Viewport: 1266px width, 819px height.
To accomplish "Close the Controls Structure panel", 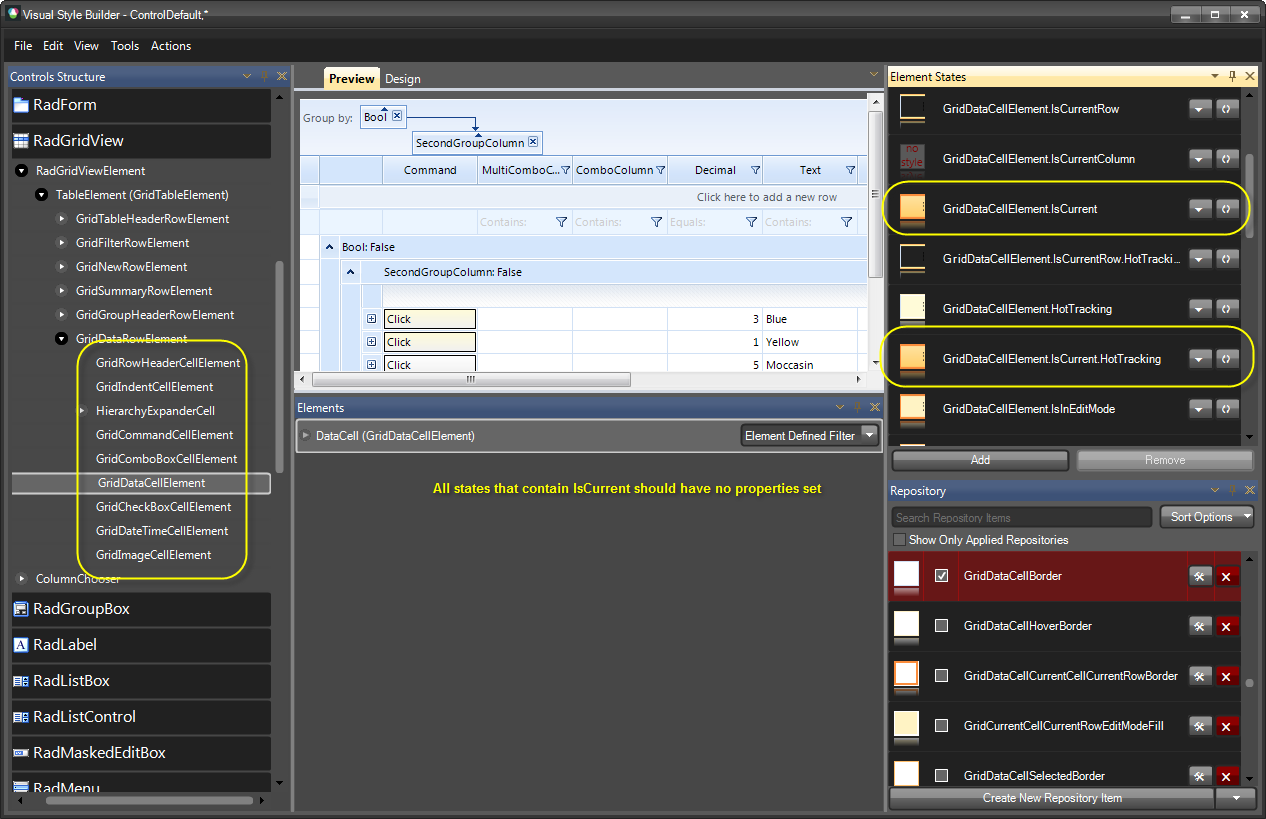I will point(282,76).
